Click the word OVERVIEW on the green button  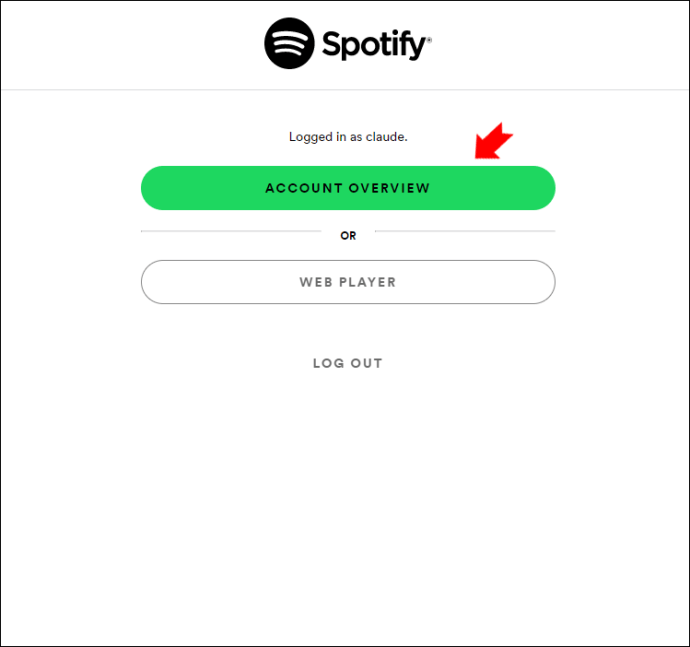click(389, 188)
